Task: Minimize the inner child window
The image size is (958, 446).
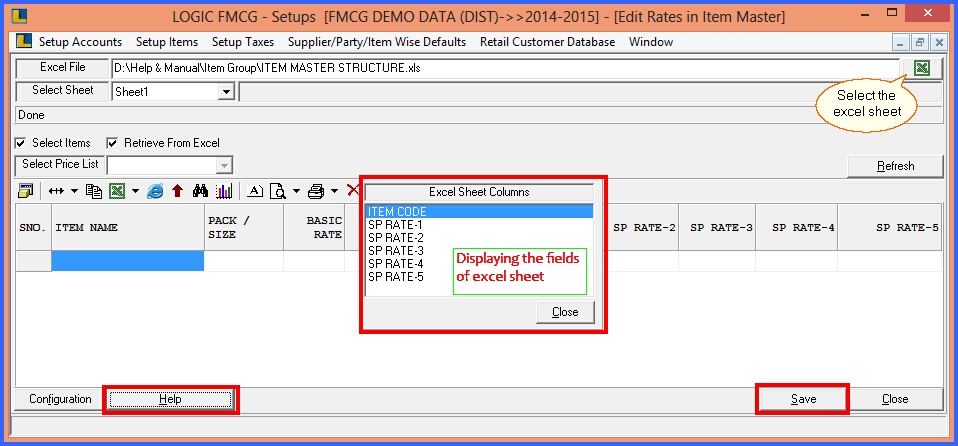Action: click(901, 42)
